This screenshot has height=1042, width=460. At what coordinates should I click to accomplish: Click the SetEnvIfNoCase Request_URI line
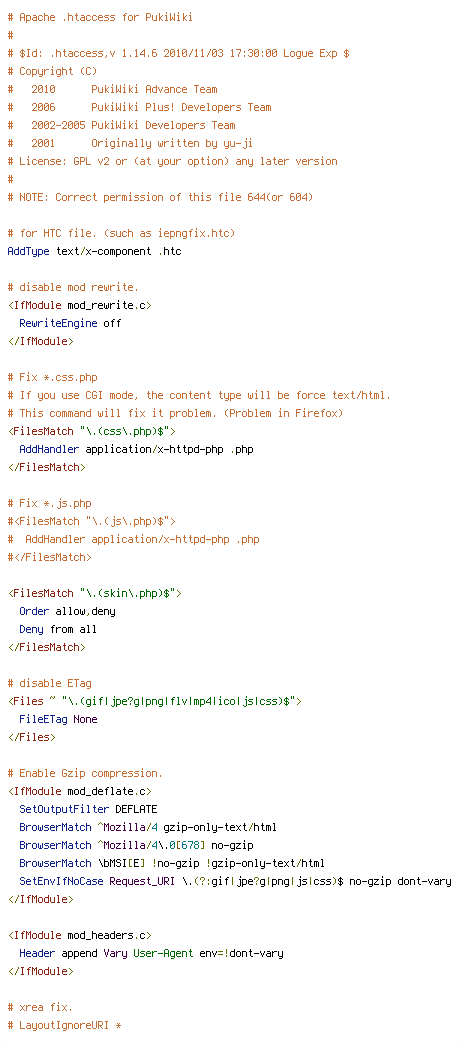(235, 881)
